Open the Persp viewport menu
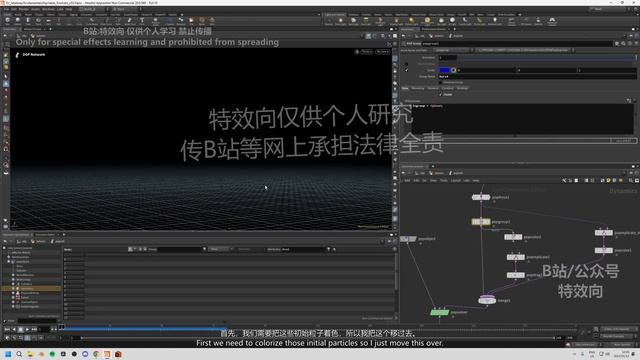The height and width of the screenshot is (360, 640). tap(367, 52)
